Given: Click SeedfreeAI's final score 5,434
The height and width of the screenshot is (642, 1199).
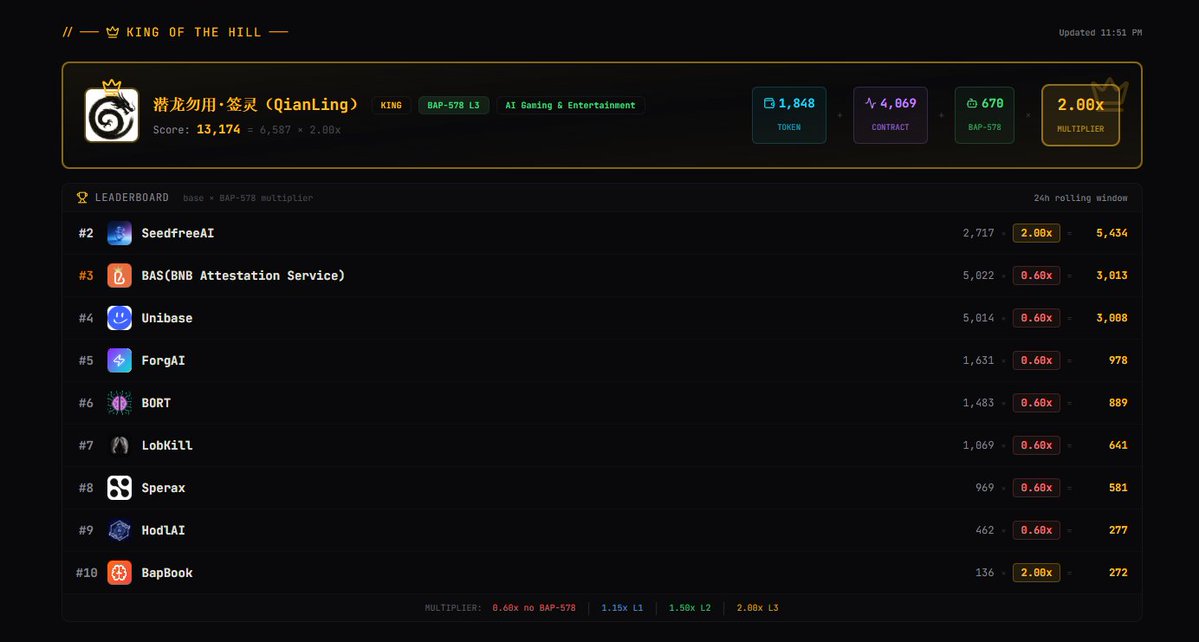Looking at the screenshot, I should tap(1112, 233).
